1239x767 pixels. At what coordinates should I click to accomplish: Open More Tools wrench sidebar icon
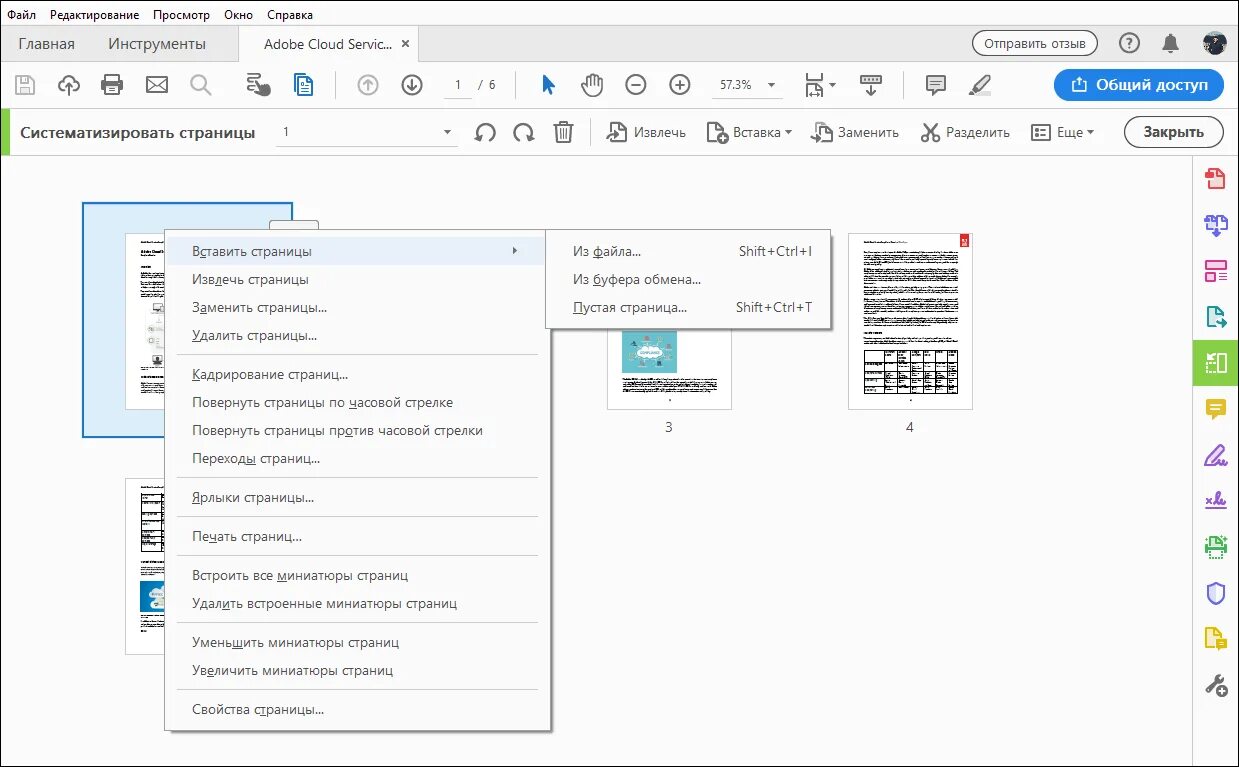coord(1215,685)
